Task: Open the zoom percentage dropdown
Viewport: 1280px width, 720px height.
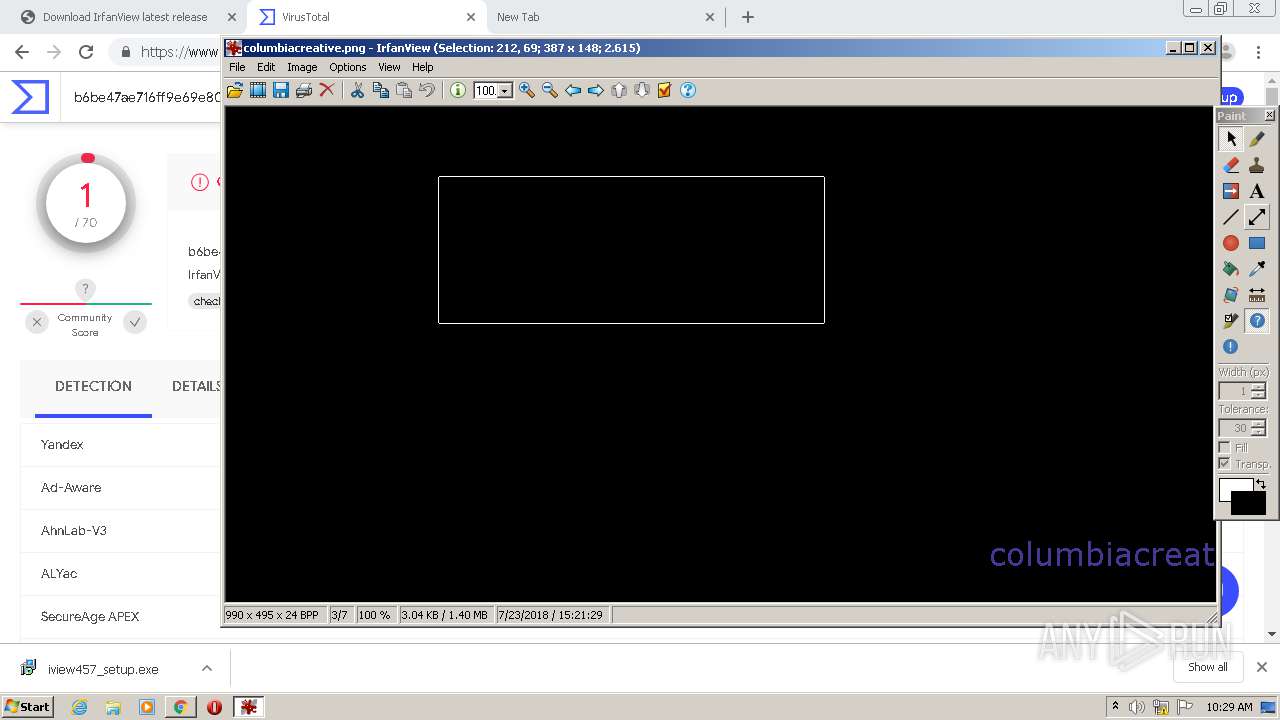Action: tap(505, 91)
